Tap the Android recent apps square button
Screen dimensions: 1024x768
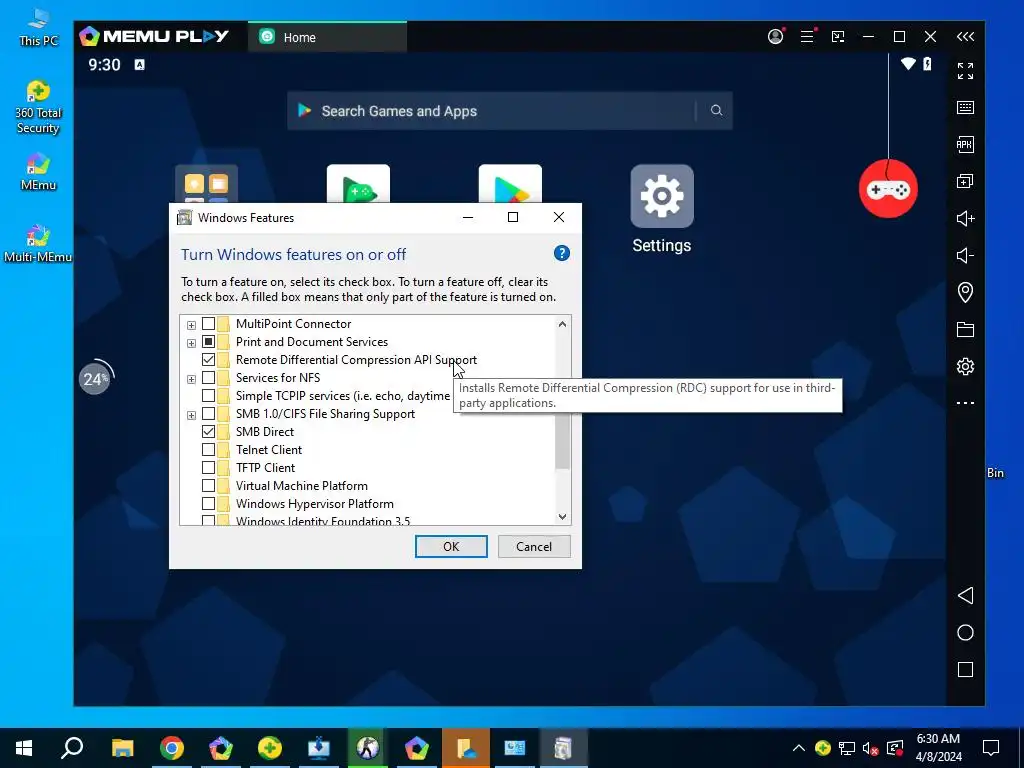coord(965,669)
